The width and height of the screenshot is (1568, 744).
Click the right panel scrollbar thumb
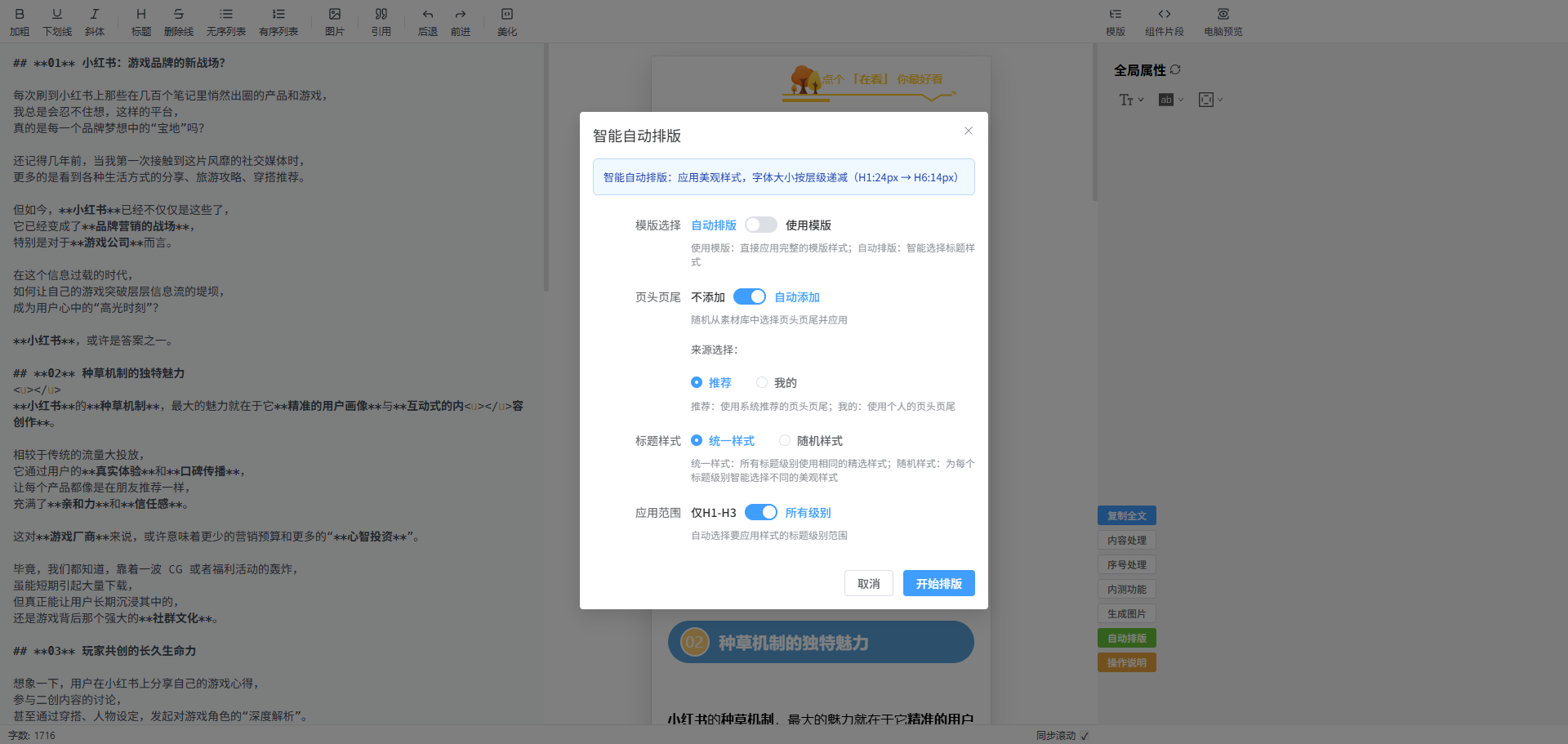pos(1094,123)
